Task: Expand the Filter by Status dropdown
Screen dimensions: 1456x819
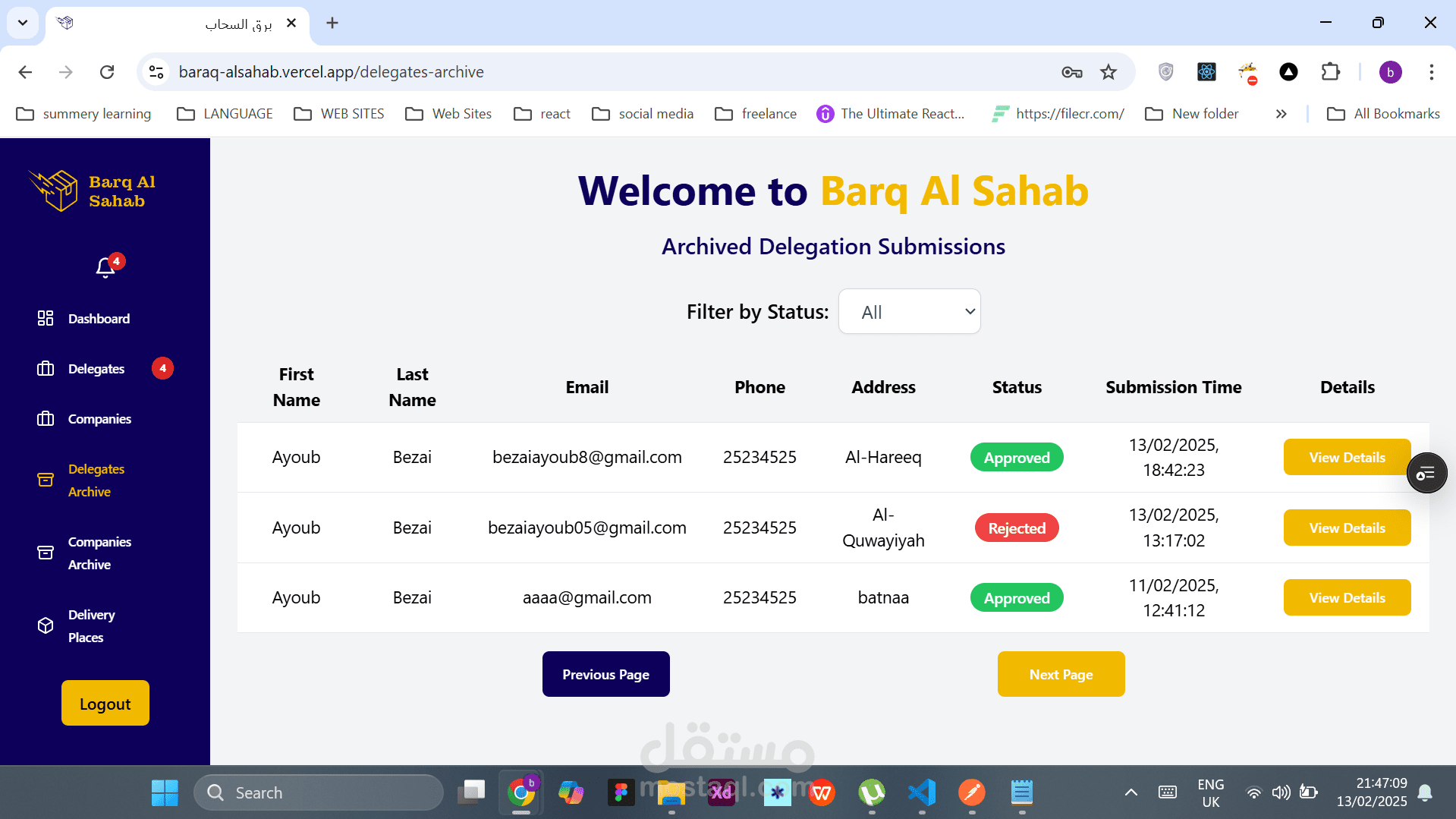Action: click(909, 311)
